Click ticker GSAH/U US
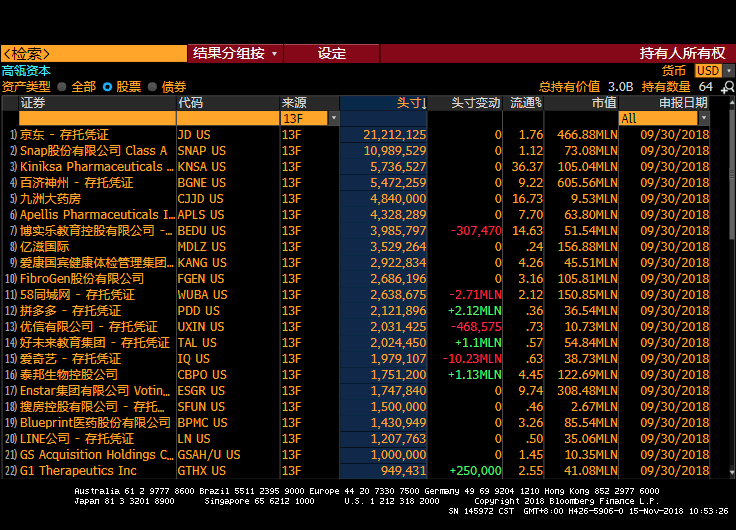Image resolution: width=736 pixels, height=530 pixels. tap(209, 454)
